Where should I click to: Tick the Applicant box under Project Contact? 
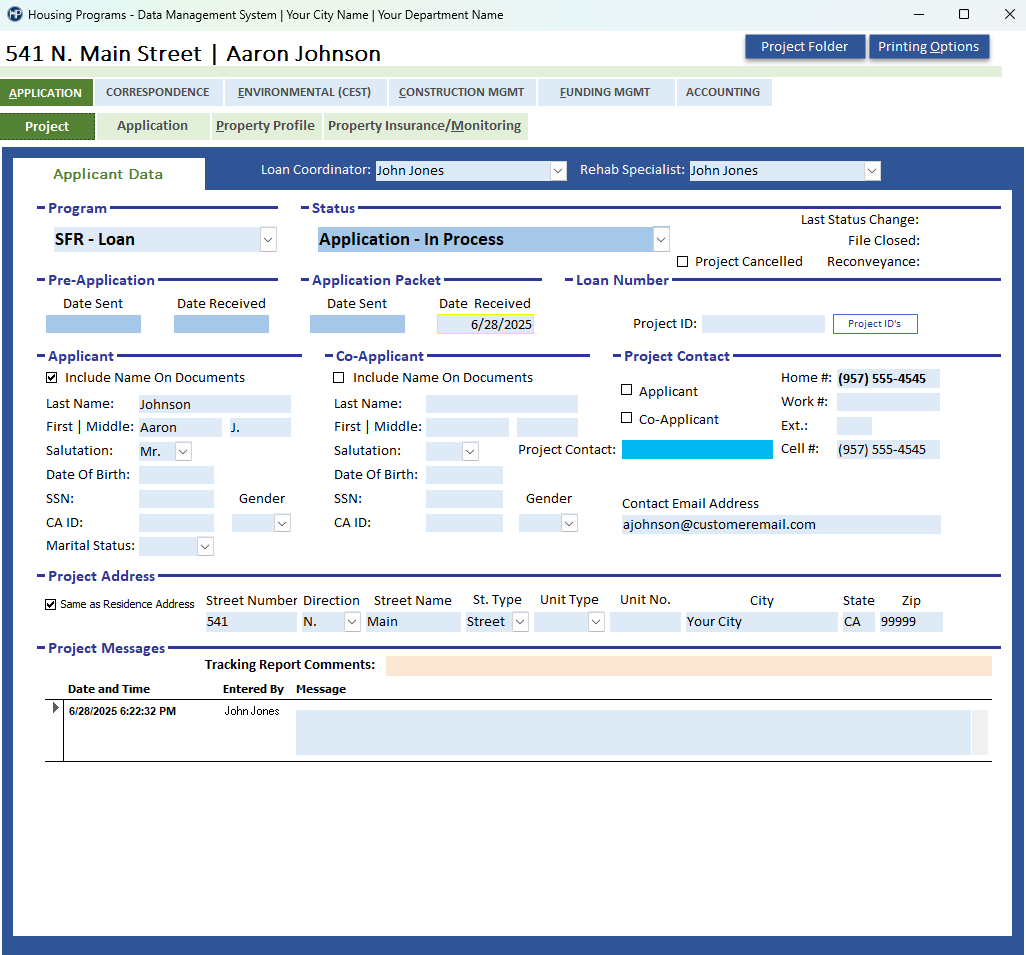pyautogui.click(x=626, y=390)
